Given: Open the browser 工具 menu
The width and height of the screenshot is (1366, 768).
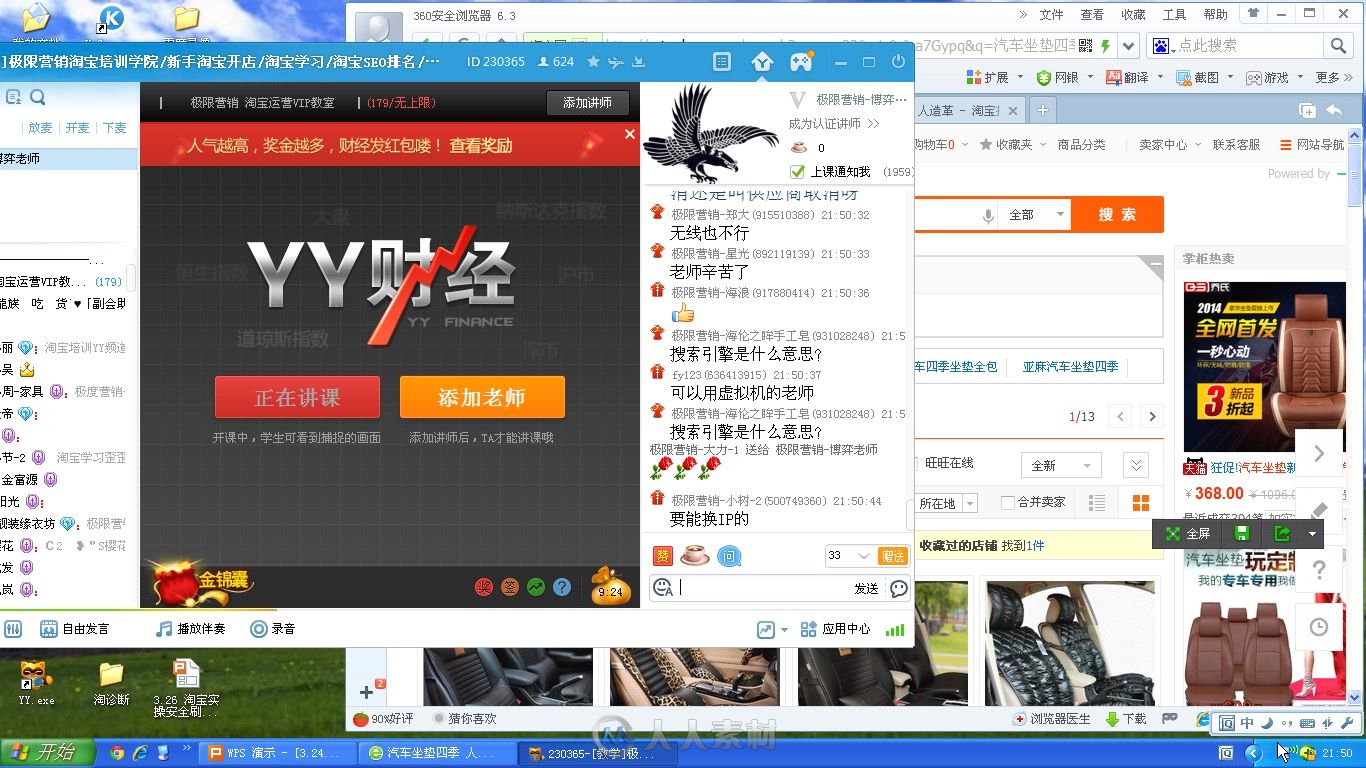Looking at the screenshot, I should pyautogui.click(x=1174, y=15).
